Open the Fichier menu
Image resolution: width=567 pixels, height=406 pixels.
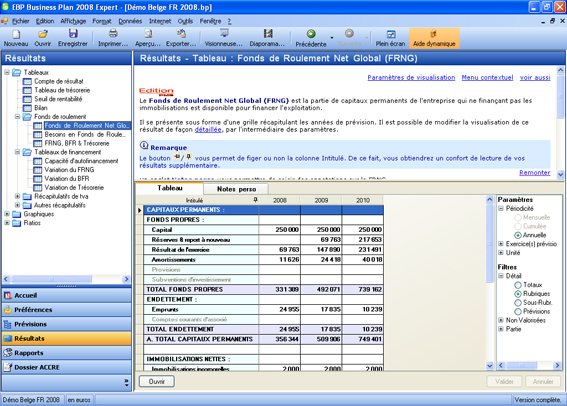point(21,21)
